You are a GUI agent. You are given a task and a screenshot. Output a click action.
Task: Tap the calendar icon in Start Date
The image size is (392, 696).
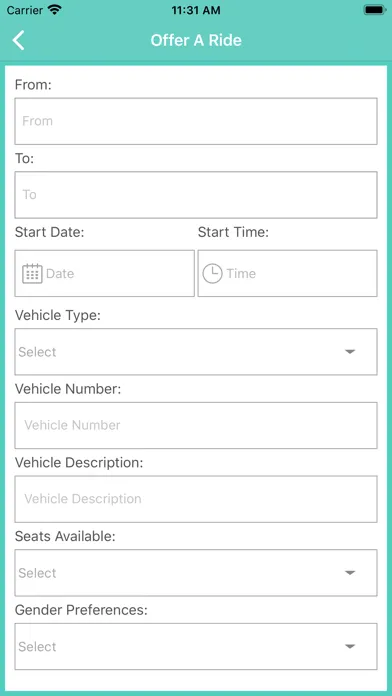[32, 273]
